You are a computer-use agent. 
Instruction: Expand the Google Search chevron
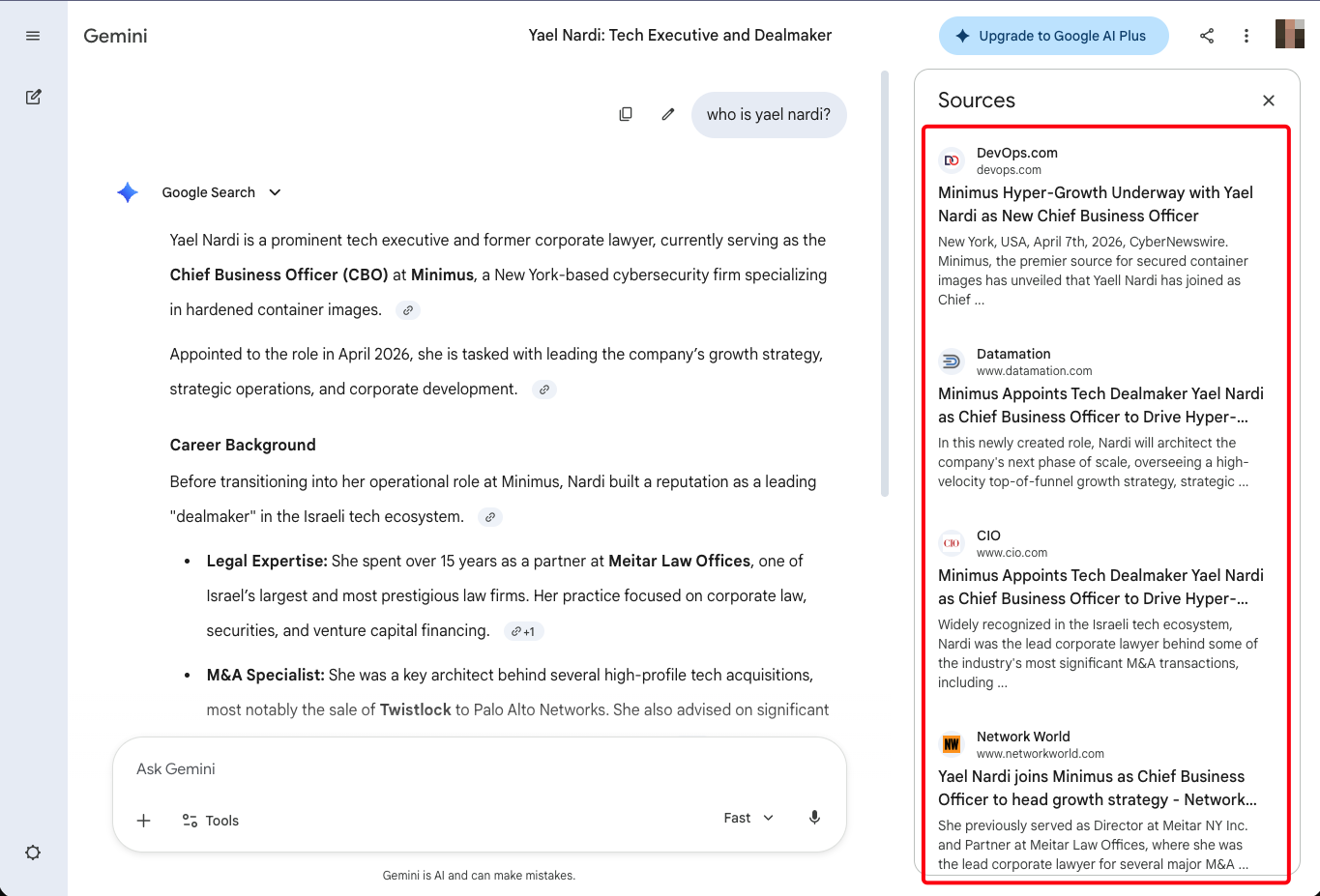point(275,192)
